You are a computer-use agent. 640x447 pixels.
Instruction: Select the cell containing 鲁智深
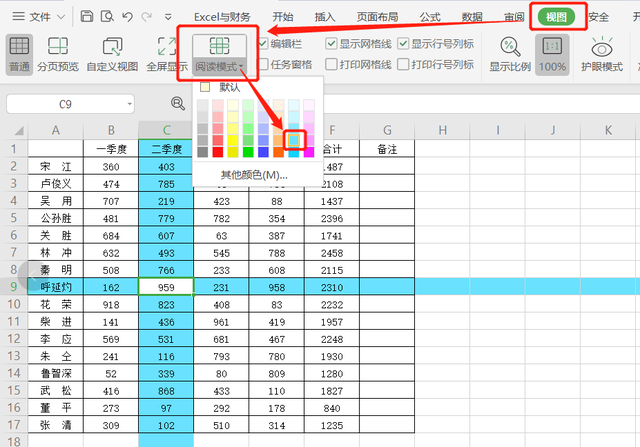(56, 373)
